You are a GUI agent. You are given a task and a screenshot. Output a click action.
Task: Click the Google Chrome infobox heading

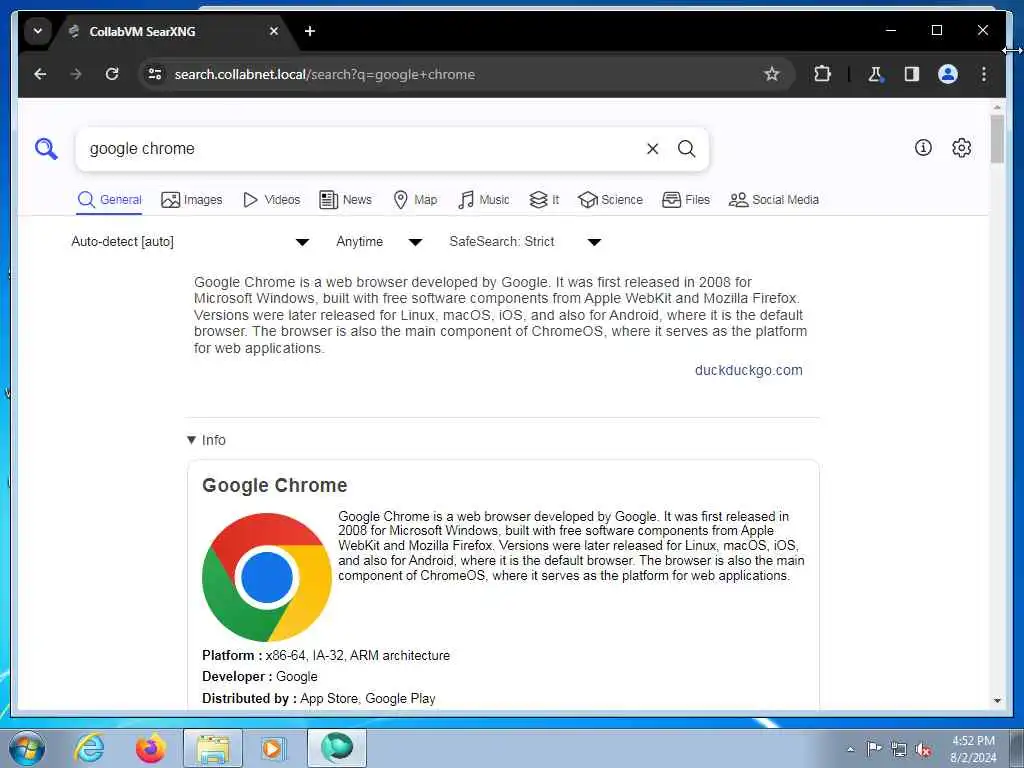[275, 485]
